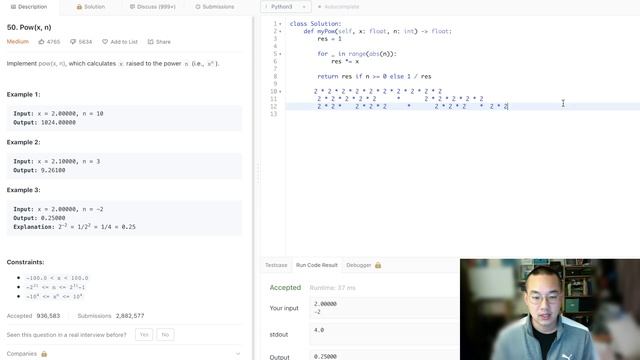Click the Example 3 explanation line
The image size is (640, 360).
pyautogui.click(x=74, y=227)
